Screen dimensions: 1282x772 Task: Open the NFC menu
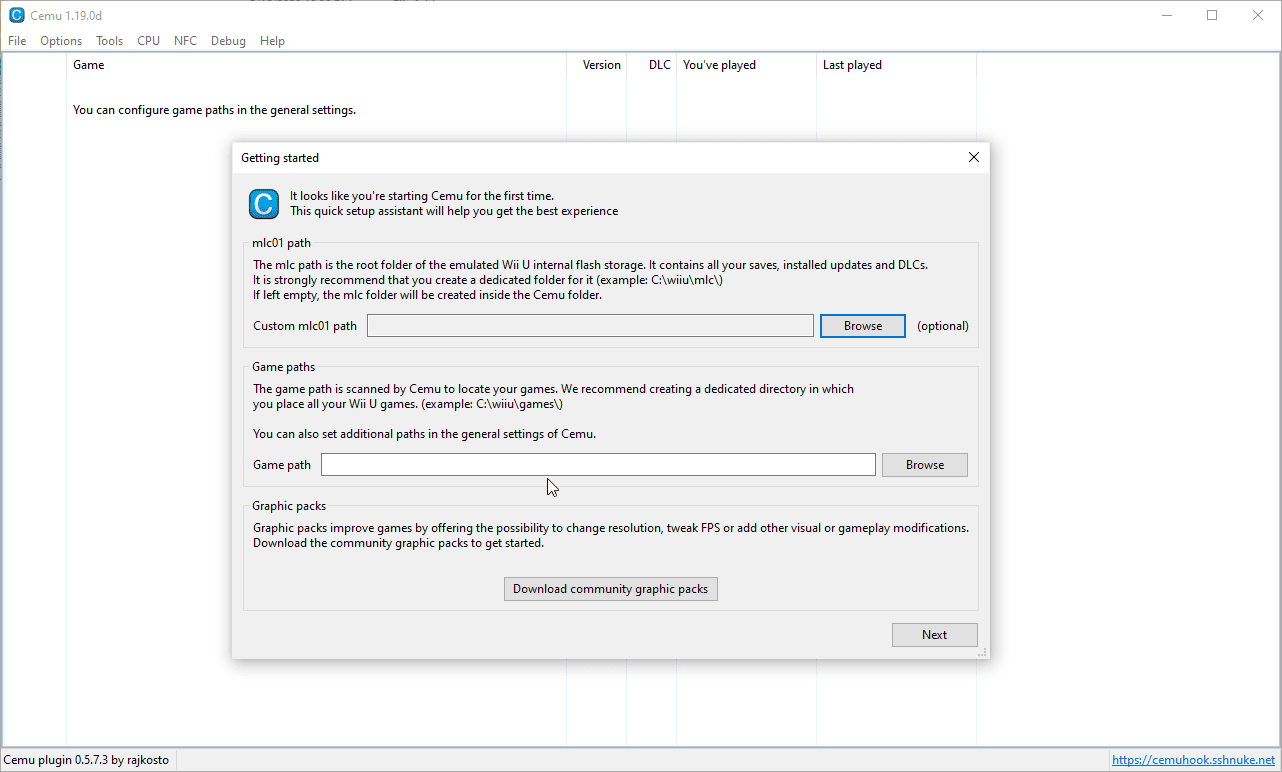pyautogui.click(x=185, y=41)
